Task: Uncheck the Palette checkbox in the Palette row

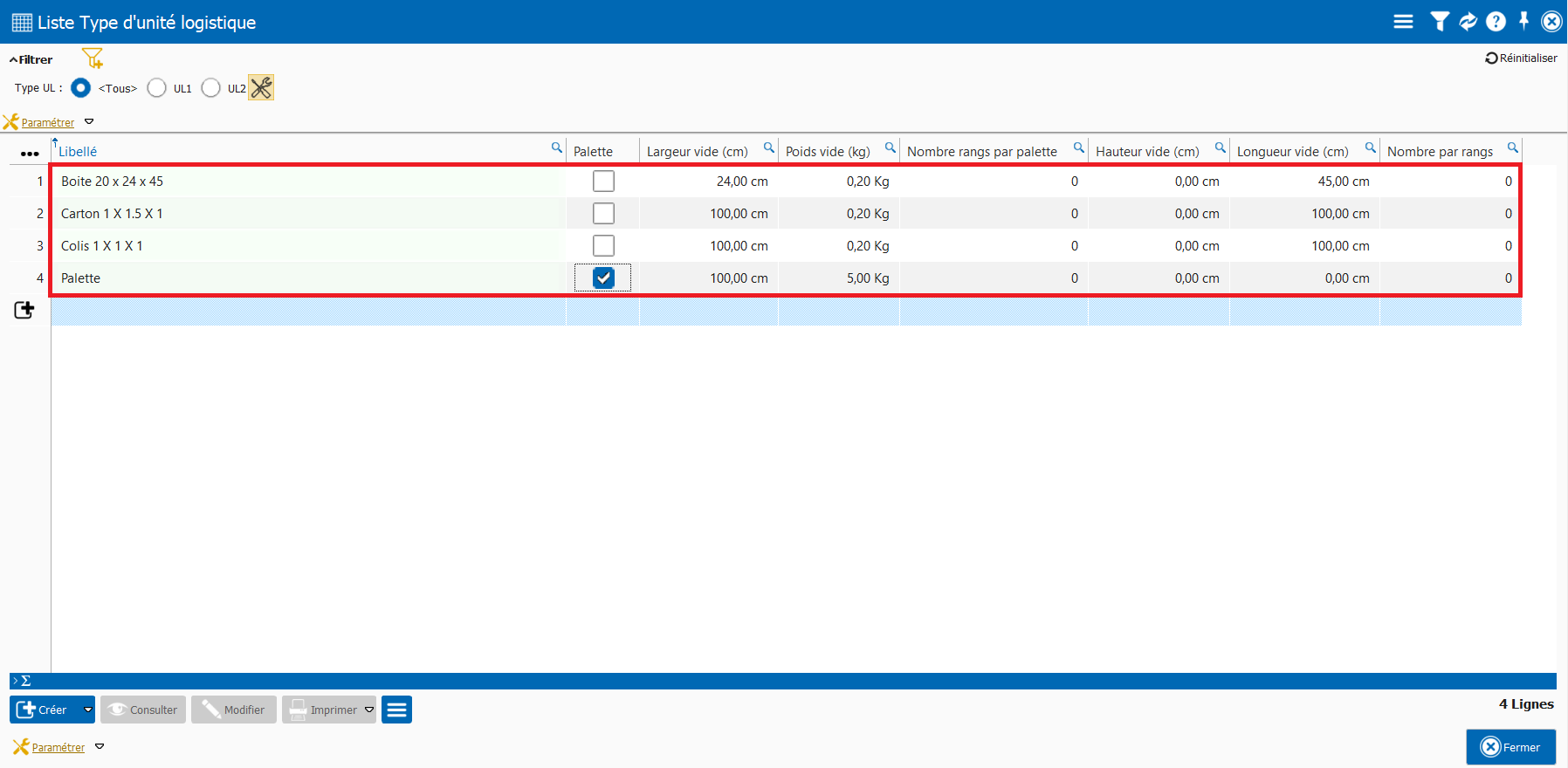Action: 603,278
